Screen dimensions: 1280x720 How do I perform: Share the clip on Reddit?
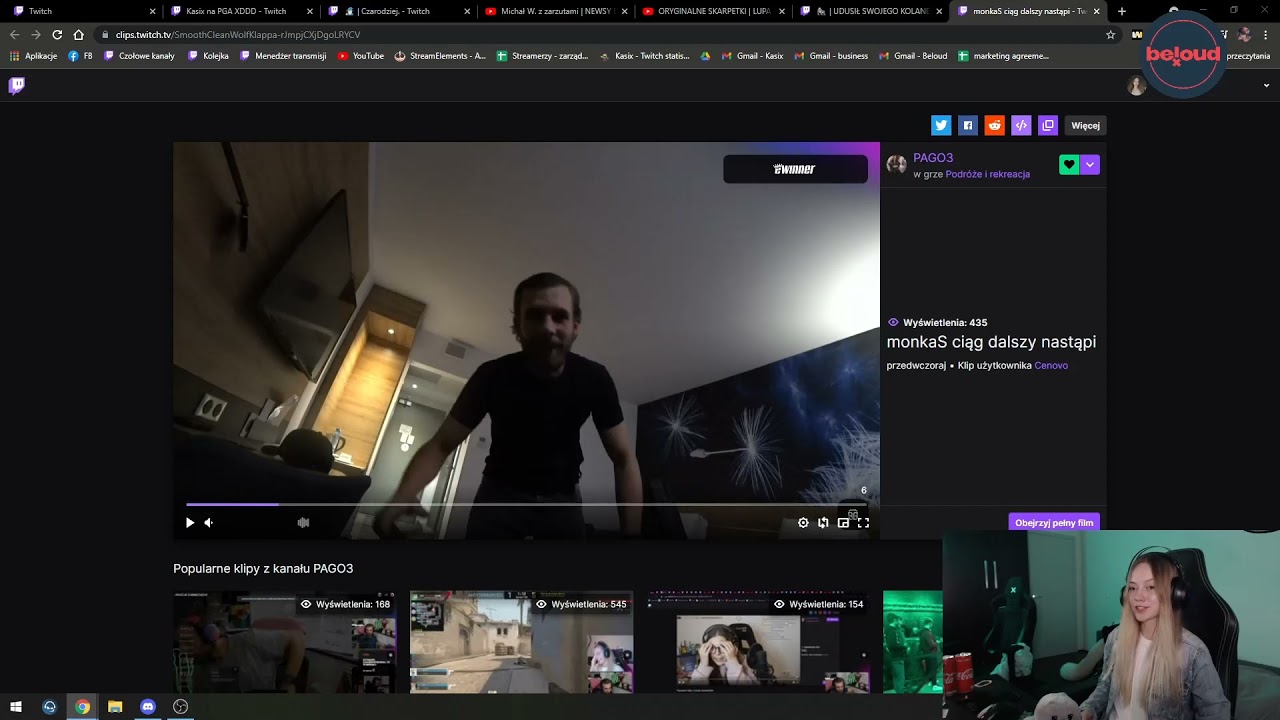pyautogui.click(x=994, y=125)
